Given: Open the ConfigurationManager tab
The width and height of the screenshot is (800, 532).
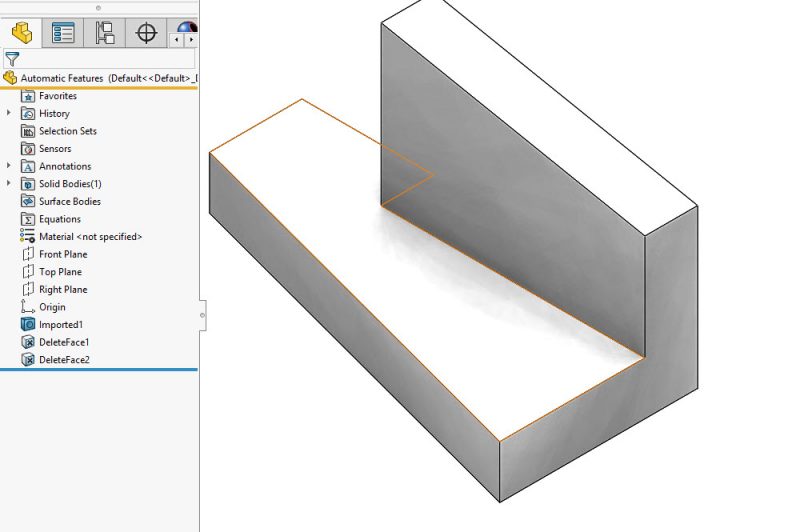Looking at the screenshot, I should (x=104, y=33).
